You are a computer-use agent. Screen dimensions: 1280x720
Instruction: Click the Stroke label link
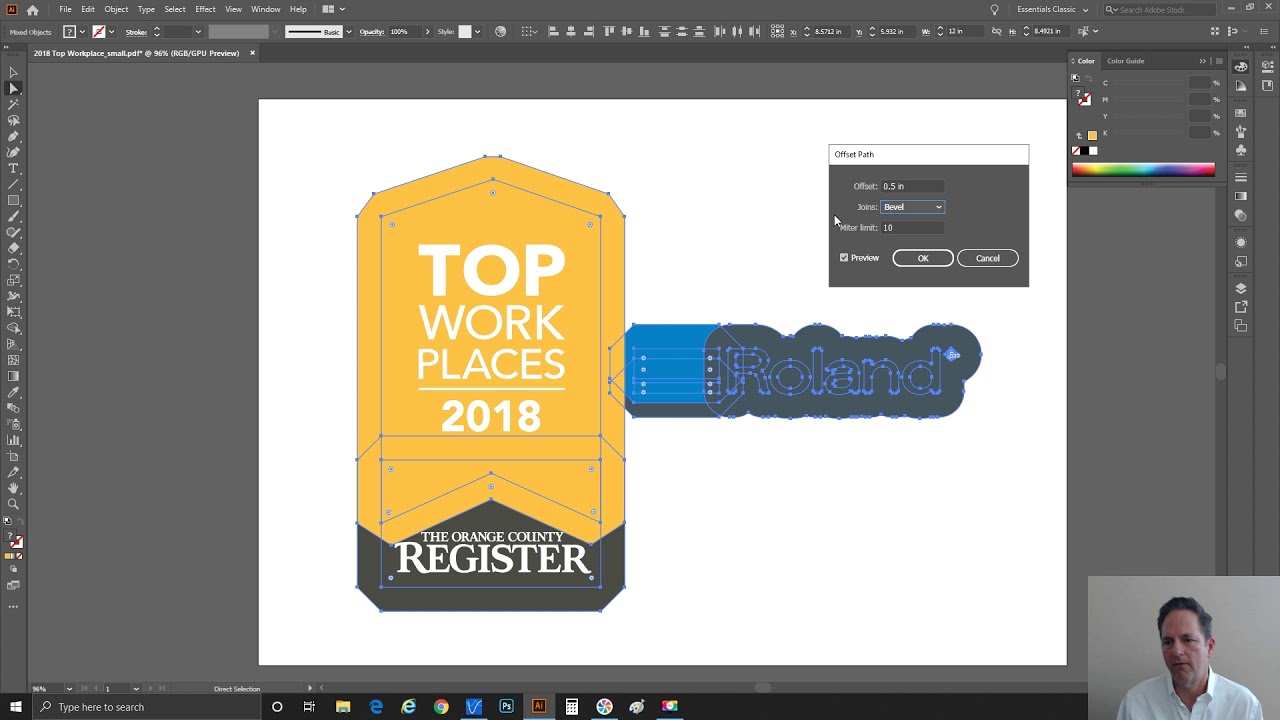click(x=136, y=32)
